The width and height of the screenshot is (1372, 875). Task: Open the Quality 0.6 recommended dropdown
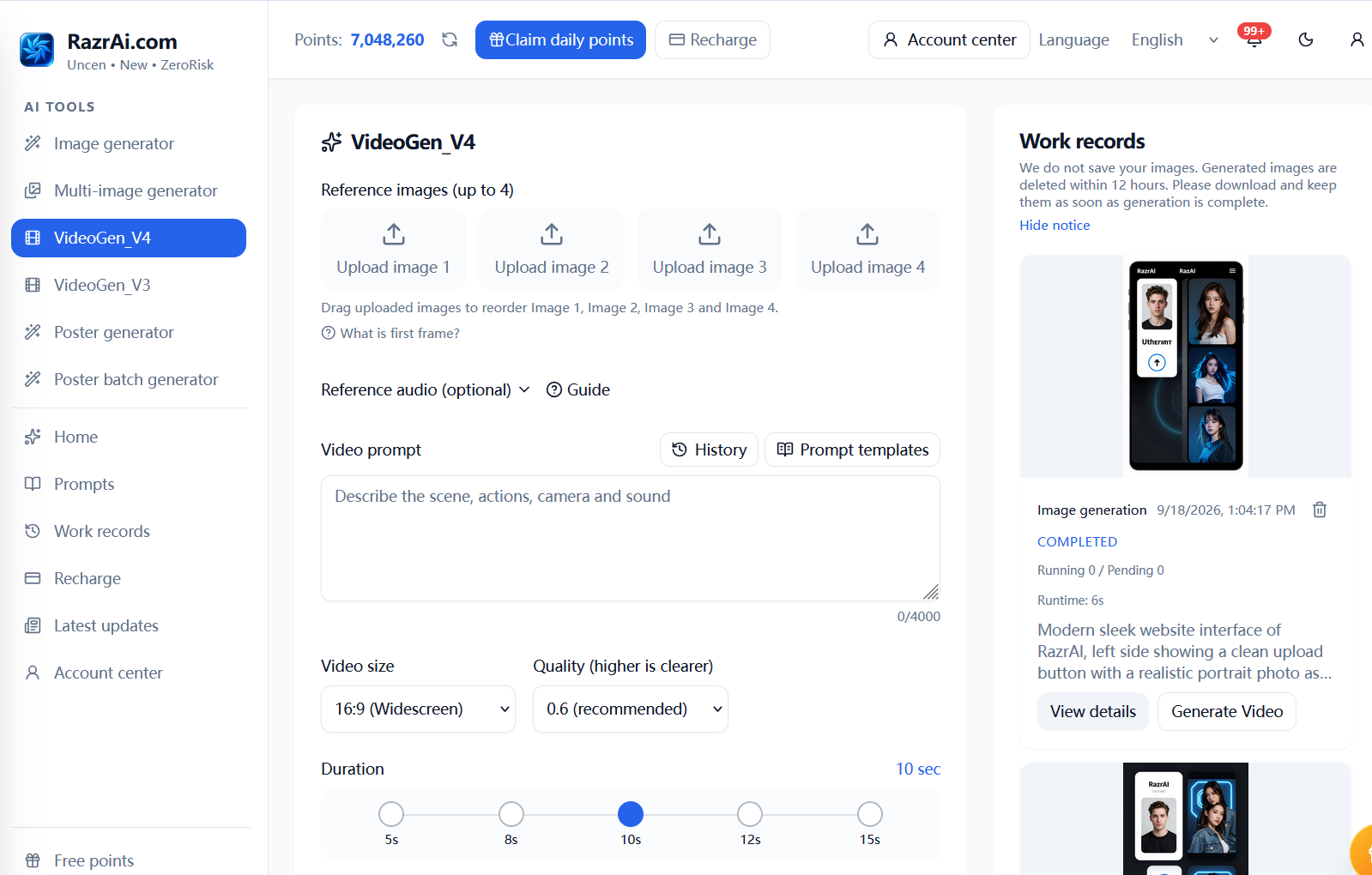pos(631,709)
